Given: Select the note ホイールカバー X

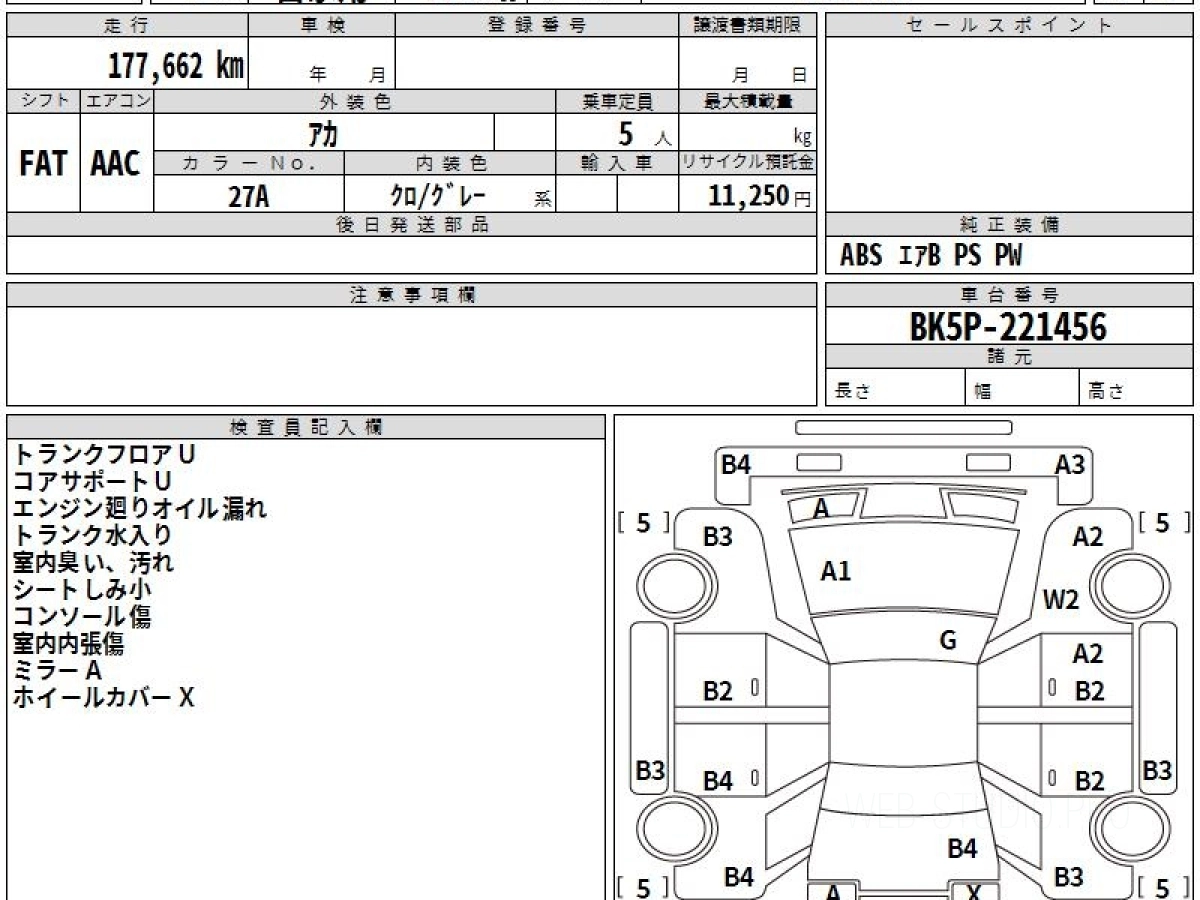Looking at the screenshot, I should point(103,697).
